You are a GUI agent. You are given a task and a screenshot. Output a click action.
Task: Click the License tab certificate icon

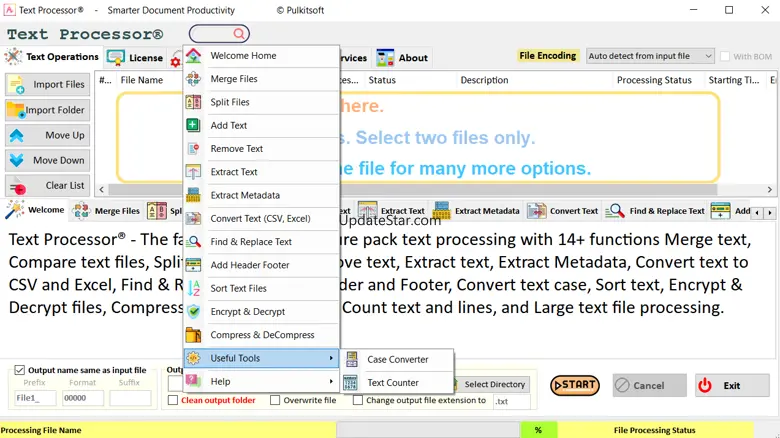[115, 58]
